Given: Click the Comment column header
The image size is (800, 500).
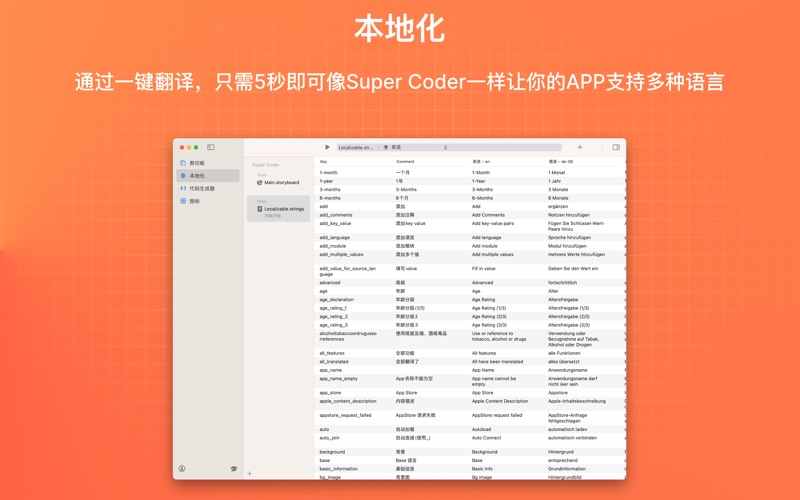Looking at the screenshot, I should click(x=405, y=161).
